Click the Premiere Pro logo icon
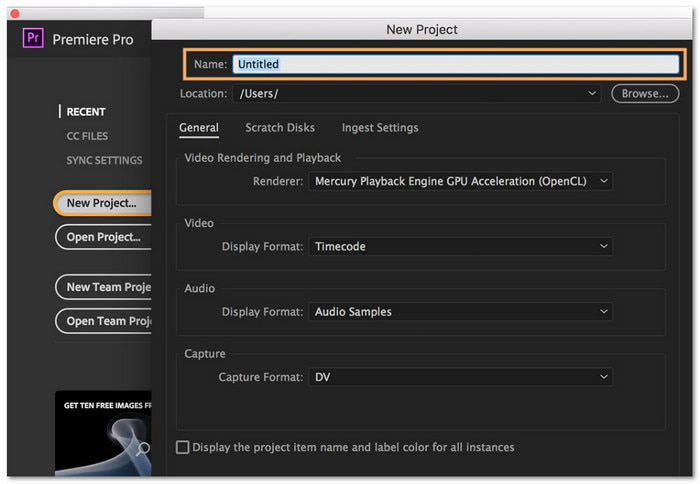 point(33,38)
